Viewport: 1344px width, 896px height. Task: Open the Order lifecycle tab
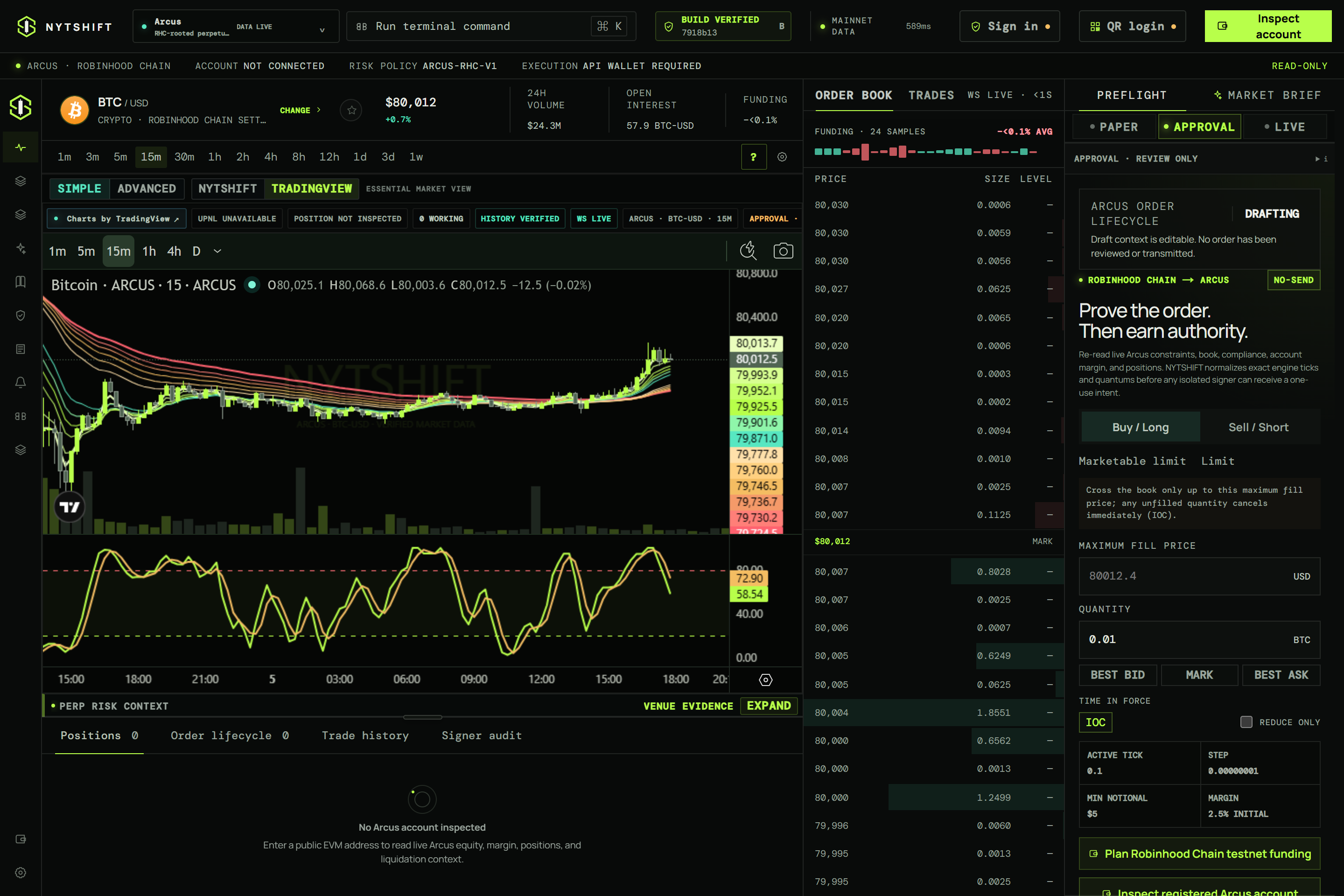pos(230,735)
